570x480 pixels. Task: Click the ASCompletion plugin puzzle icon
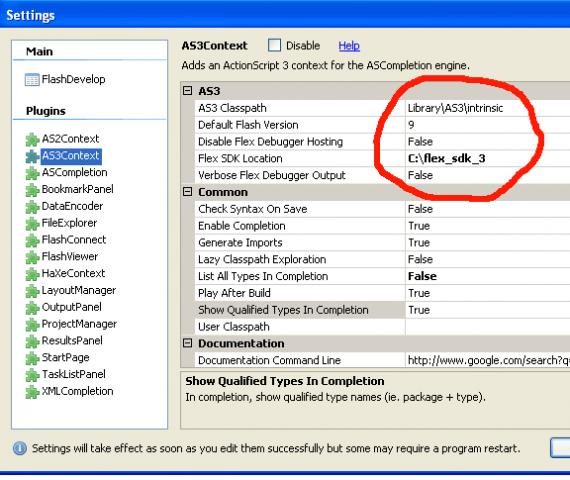coord(32,173)
